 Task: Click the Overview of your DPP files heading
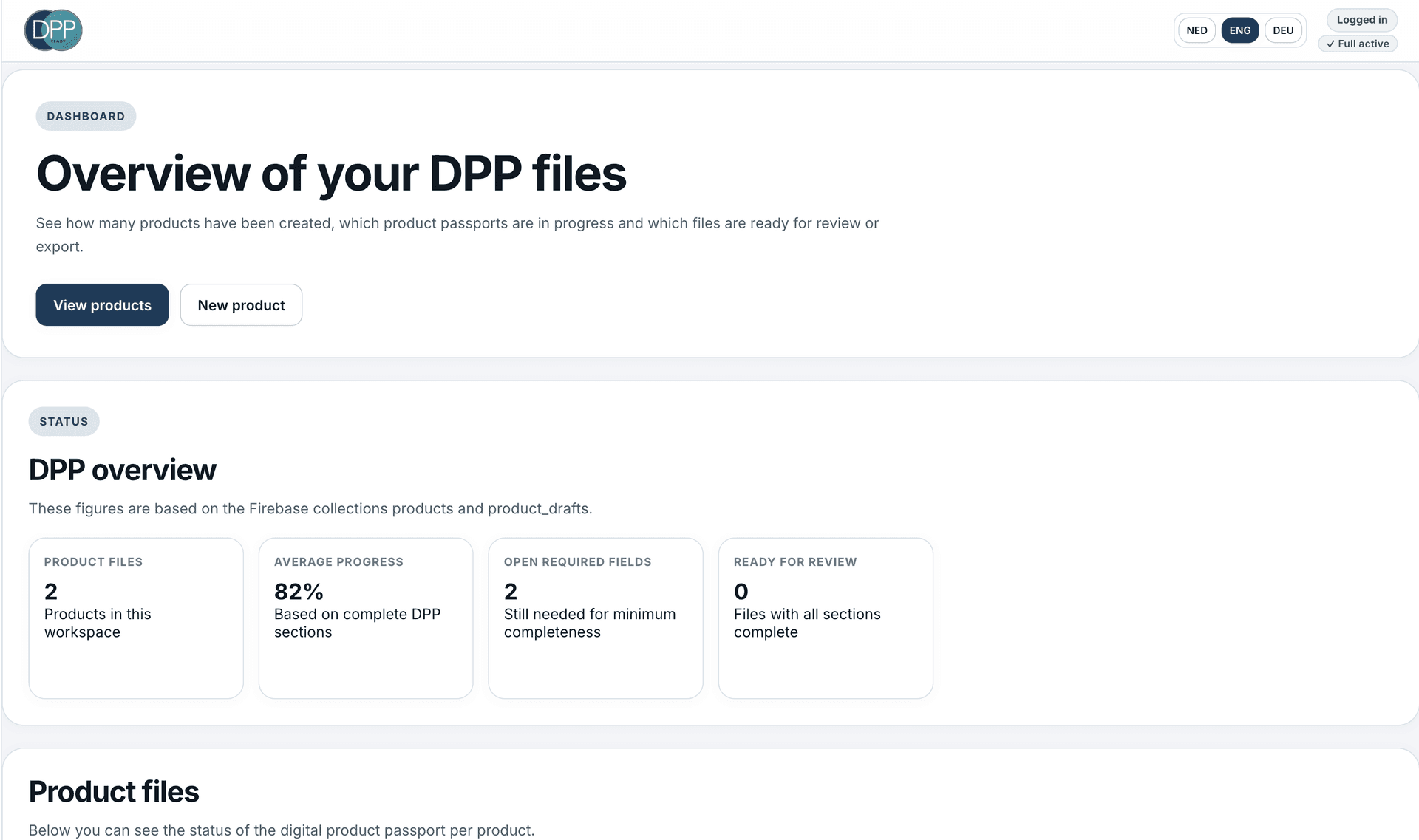coord(331,174)
